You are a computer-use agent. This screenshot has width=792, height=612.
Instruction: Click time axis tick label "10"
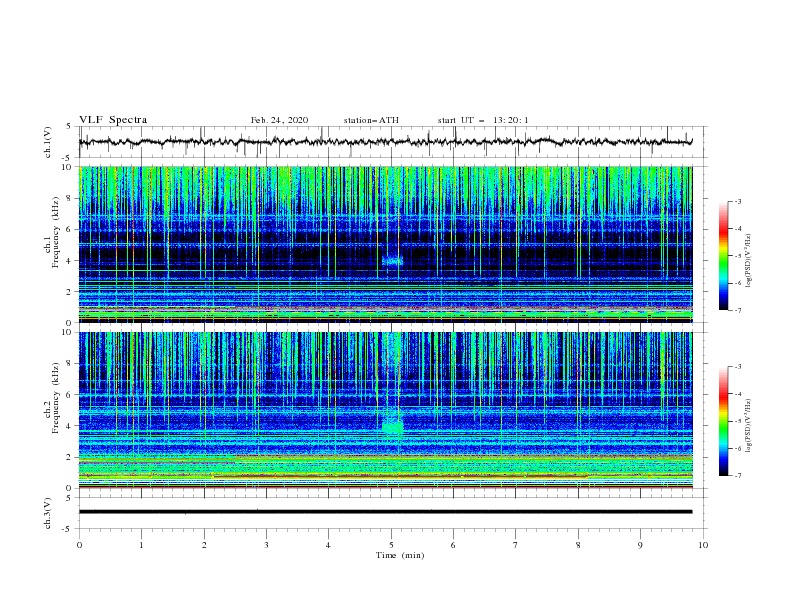point(703,545)
